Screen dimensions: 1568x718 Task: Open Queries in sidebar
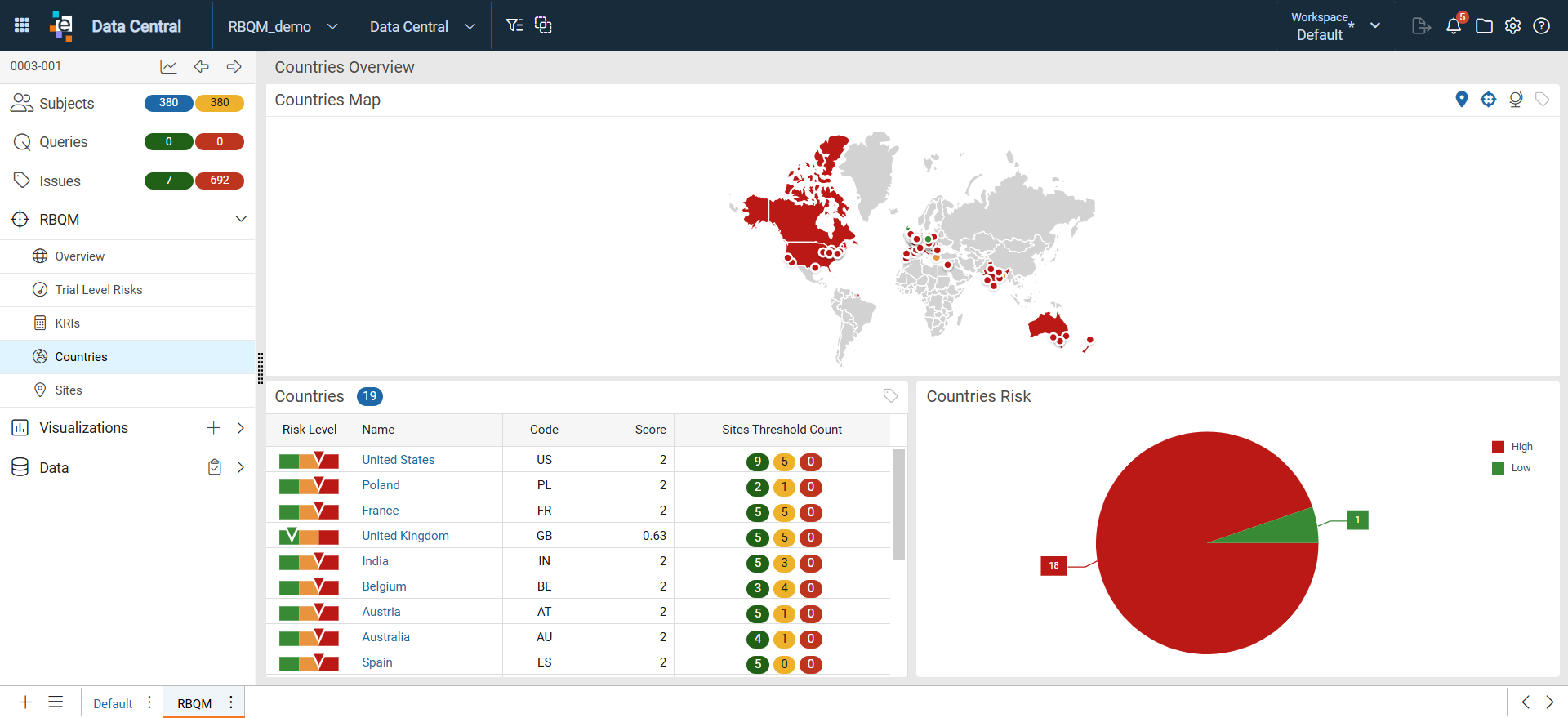coord(64,141)
